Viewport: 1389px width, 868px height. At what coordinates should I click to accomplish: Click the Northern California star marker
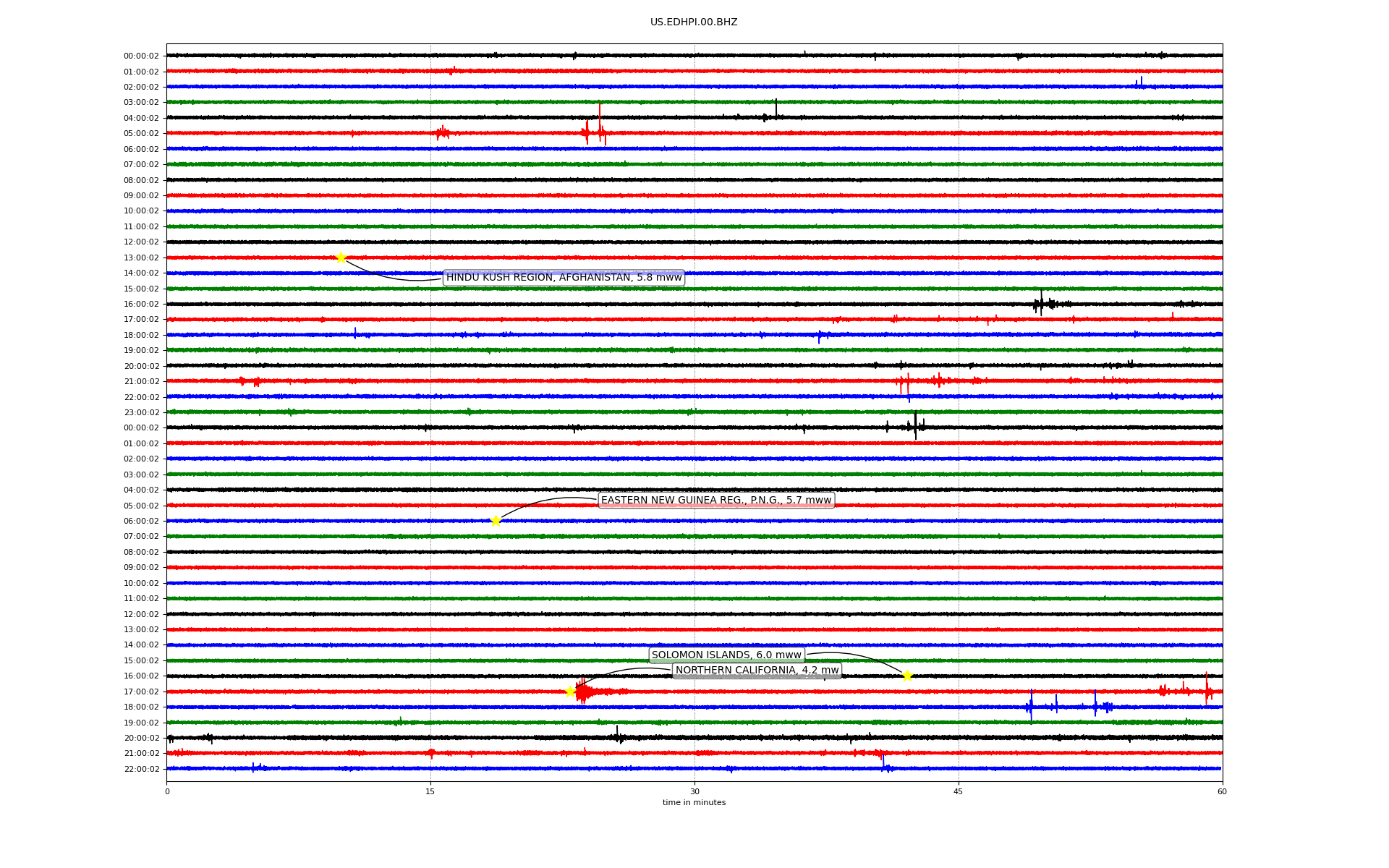click(570, 692)
